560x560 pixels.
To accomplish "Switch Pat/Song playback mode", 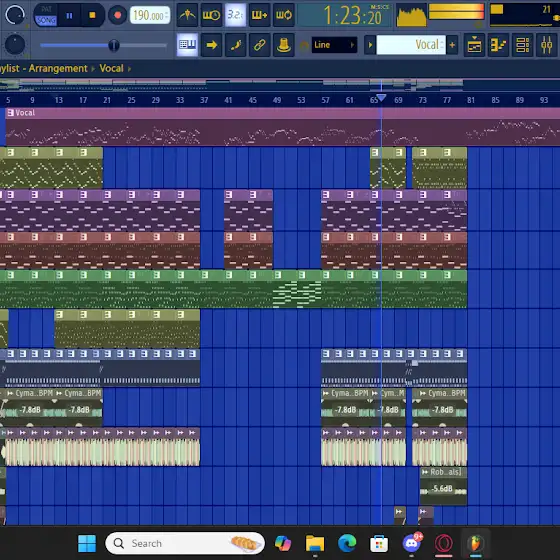I will coord(46,15).
